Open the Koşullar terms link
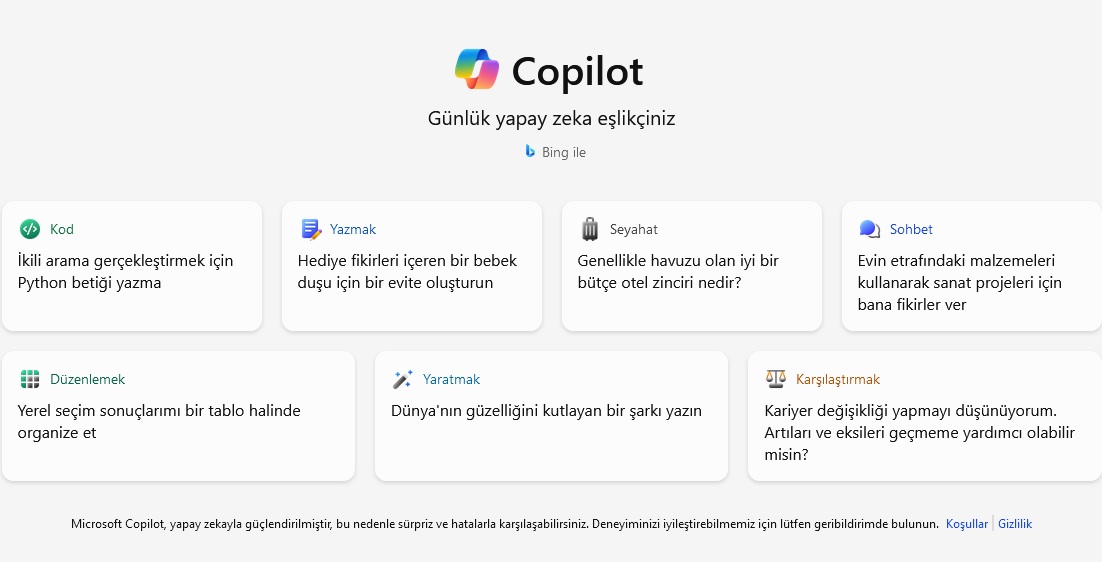This screenshot has height=562, width=1102. tap(966, 523)
